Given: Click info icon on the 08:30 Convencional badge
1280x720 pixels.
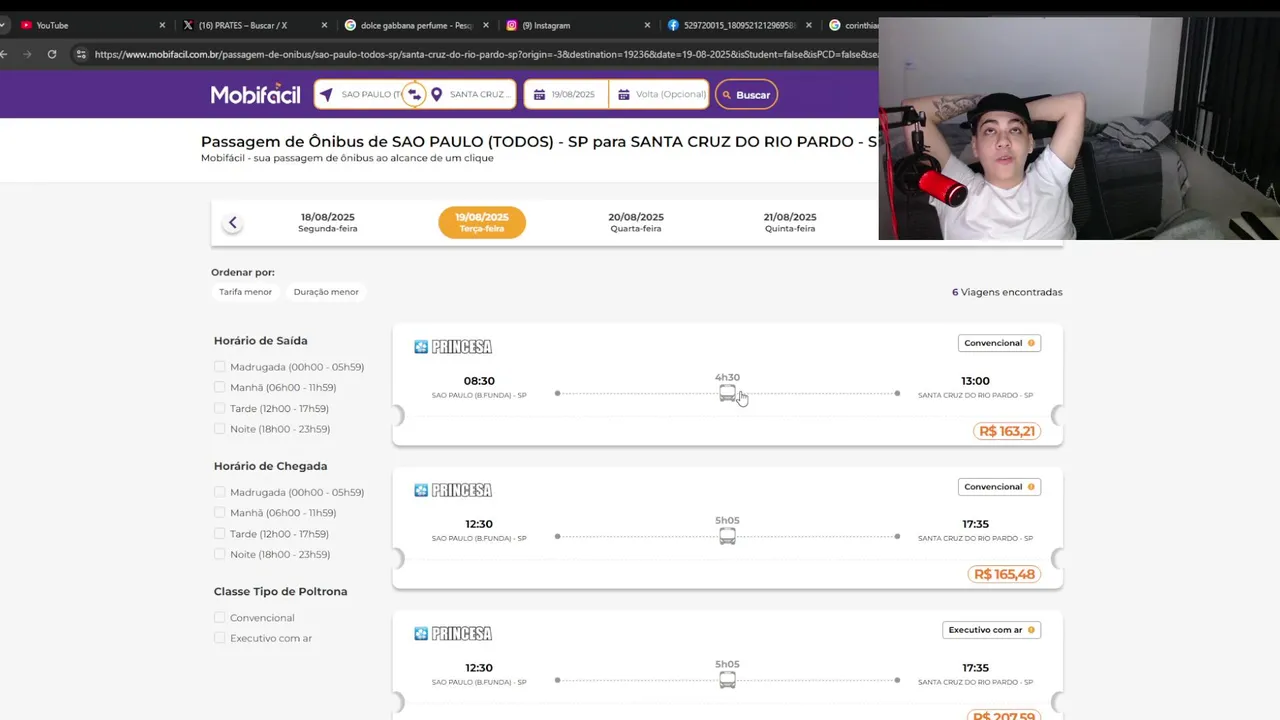Looking at the screenshot, I should click(1031, 343).
